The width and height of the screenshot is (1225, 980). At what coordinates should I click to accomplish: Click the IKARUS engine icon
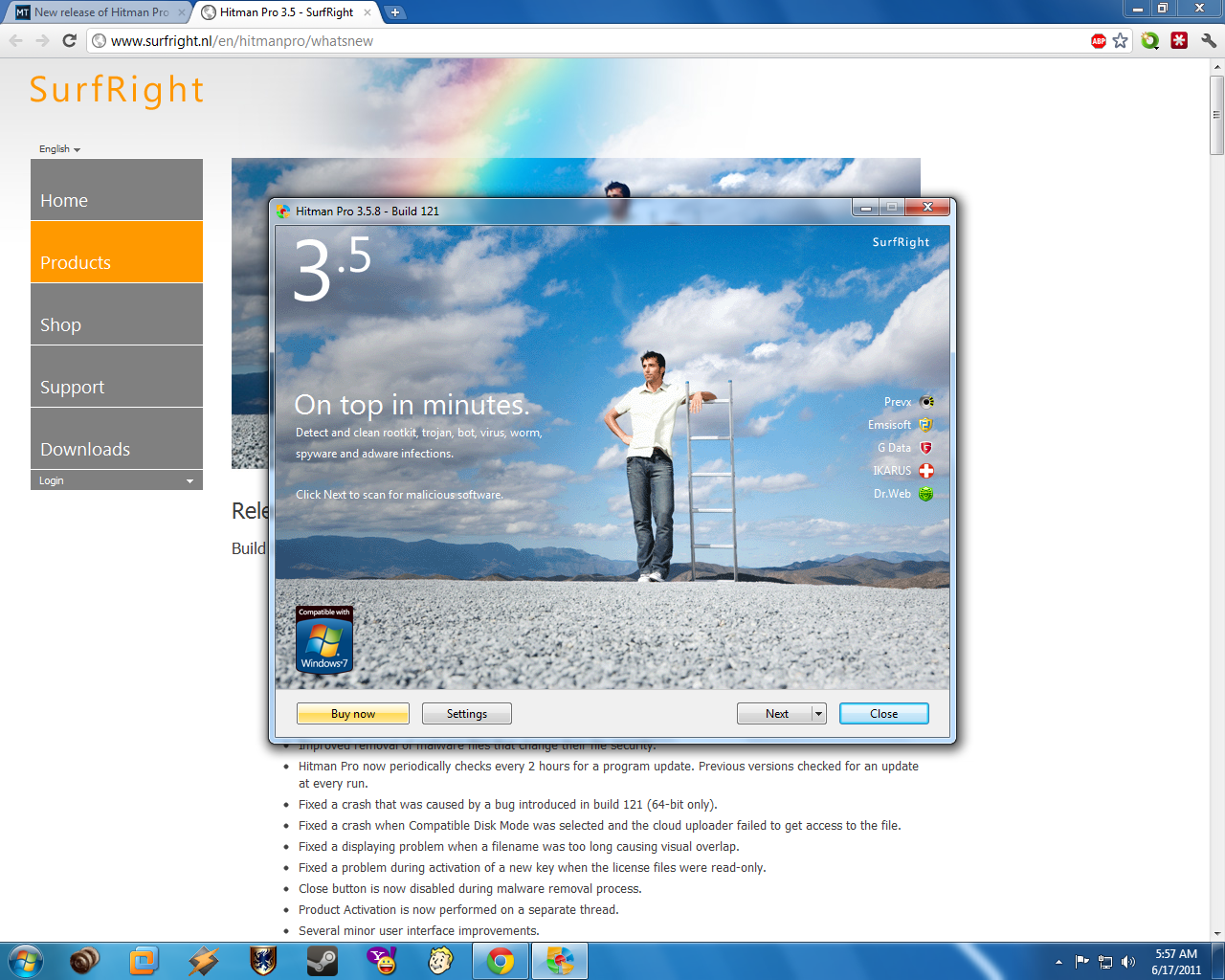point(925,471)
